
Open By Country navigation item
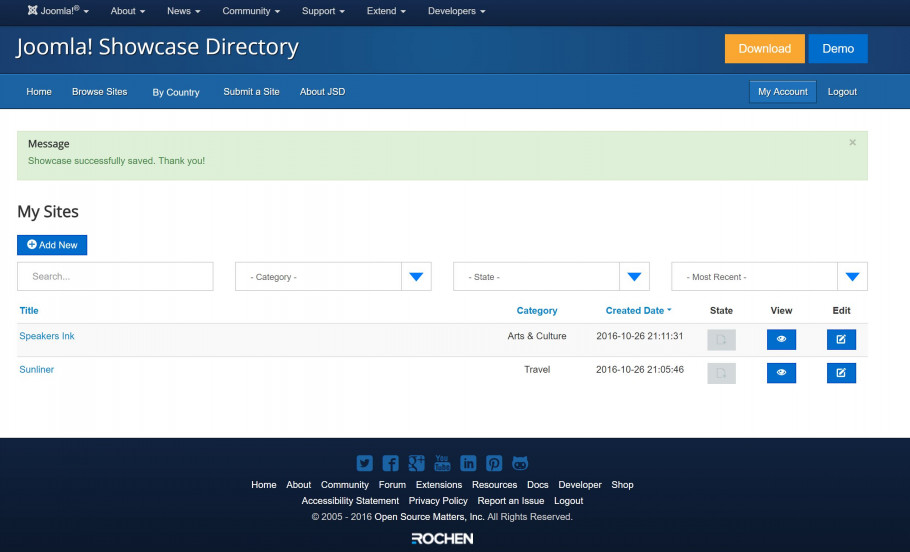tap(176, 92)
